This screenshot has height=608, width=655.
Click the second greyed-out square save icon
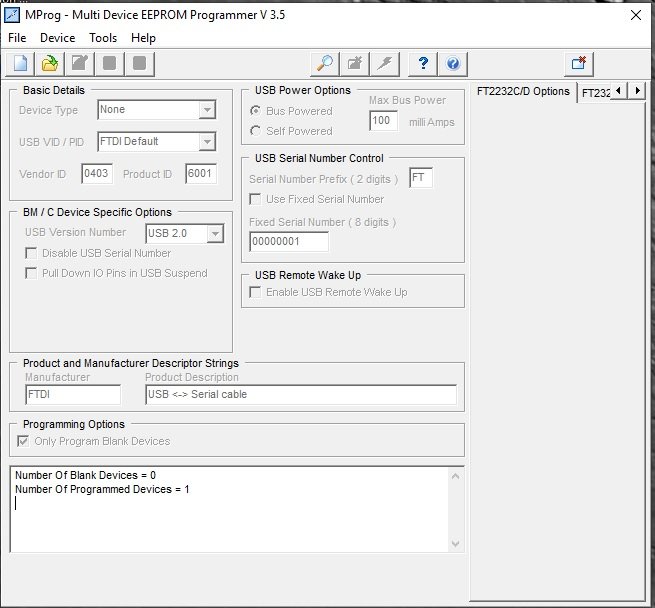[x=140, y=64]
